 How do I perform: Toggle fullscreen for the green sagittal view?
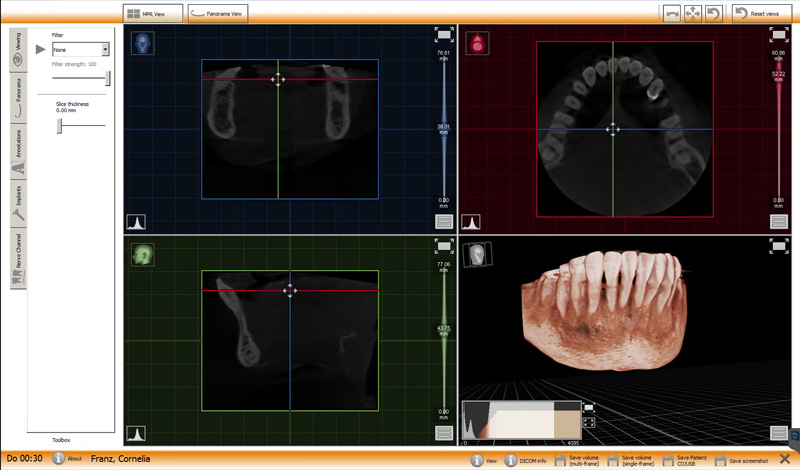(x=444, y=245)
